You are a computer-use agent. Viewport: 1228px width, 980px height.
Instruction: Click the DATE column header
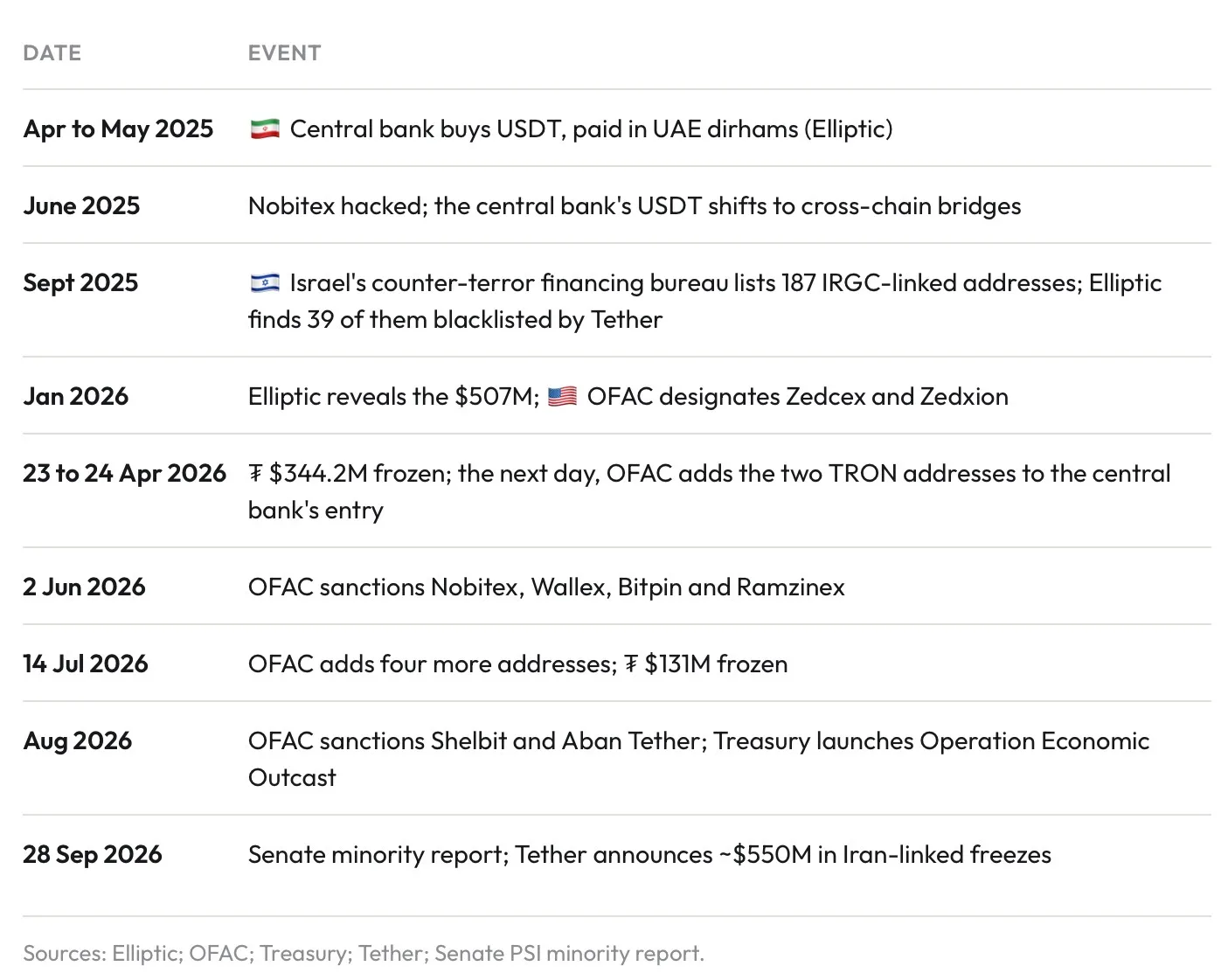[x=52, y=53]
